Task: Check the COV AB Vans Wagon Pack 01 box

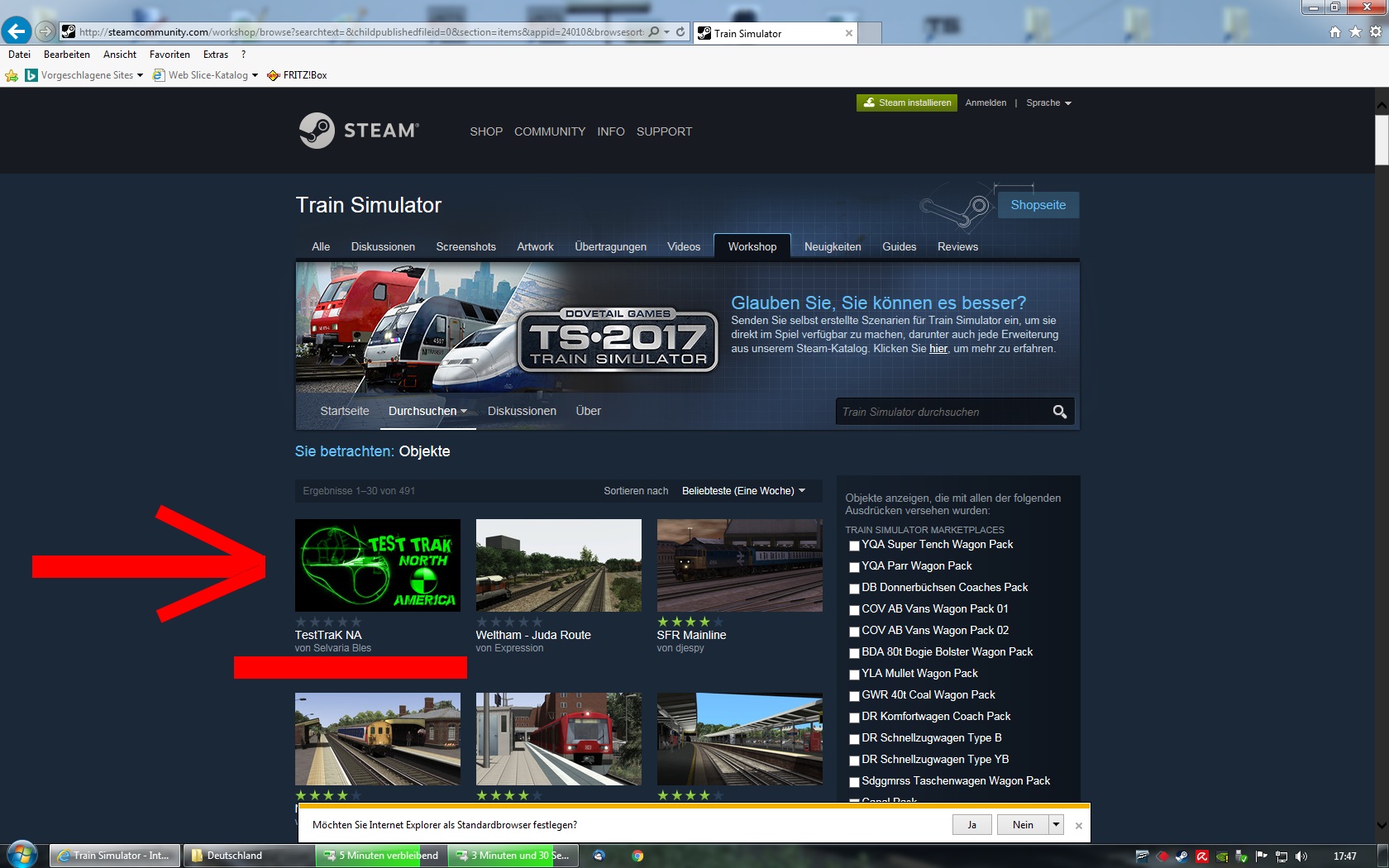Action: pyautogui.click(x=854, y=610)
